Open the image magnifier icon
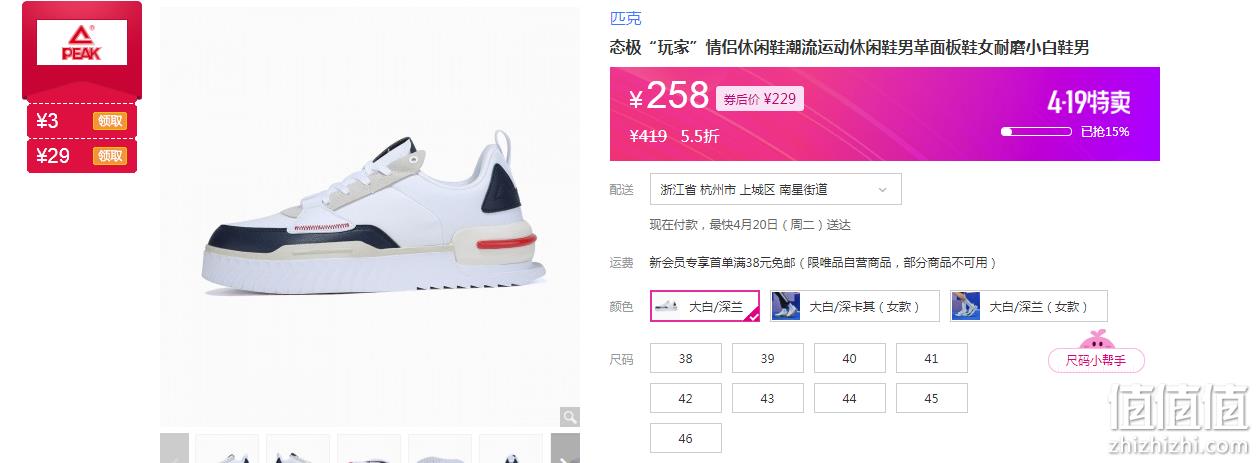The width and height of the screenshot is (1258, 463). pyautogui.click(x=569, y=417)
